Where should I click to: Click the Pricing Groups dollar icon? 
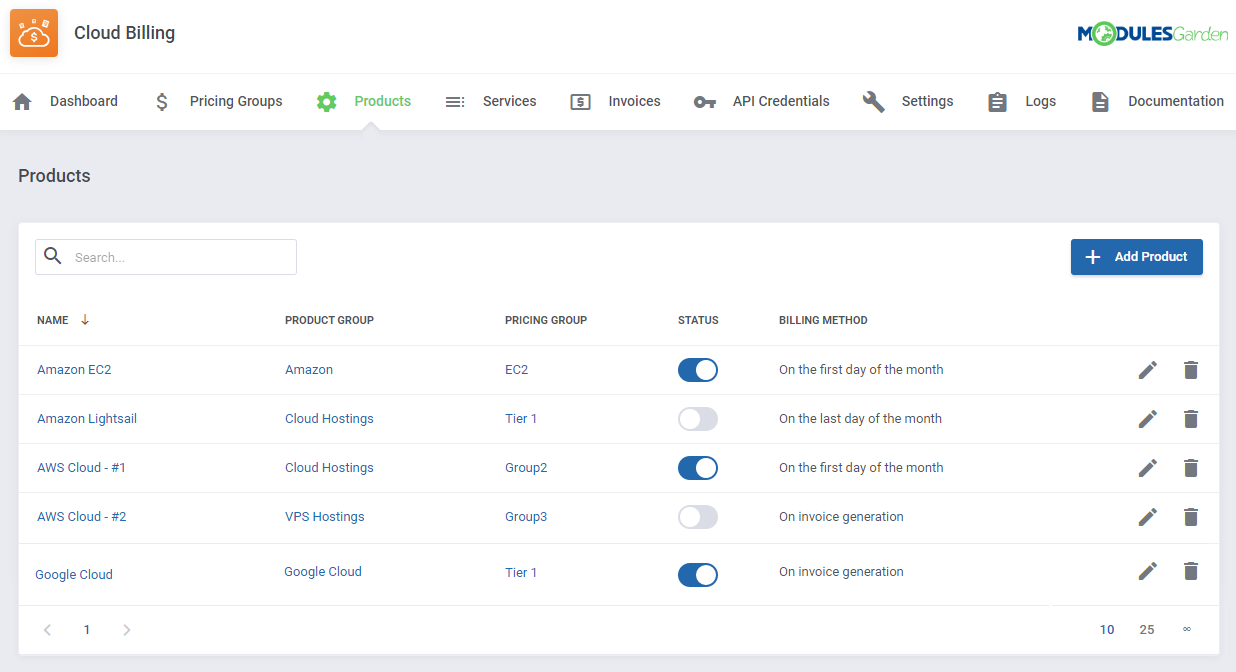[162, 101]
